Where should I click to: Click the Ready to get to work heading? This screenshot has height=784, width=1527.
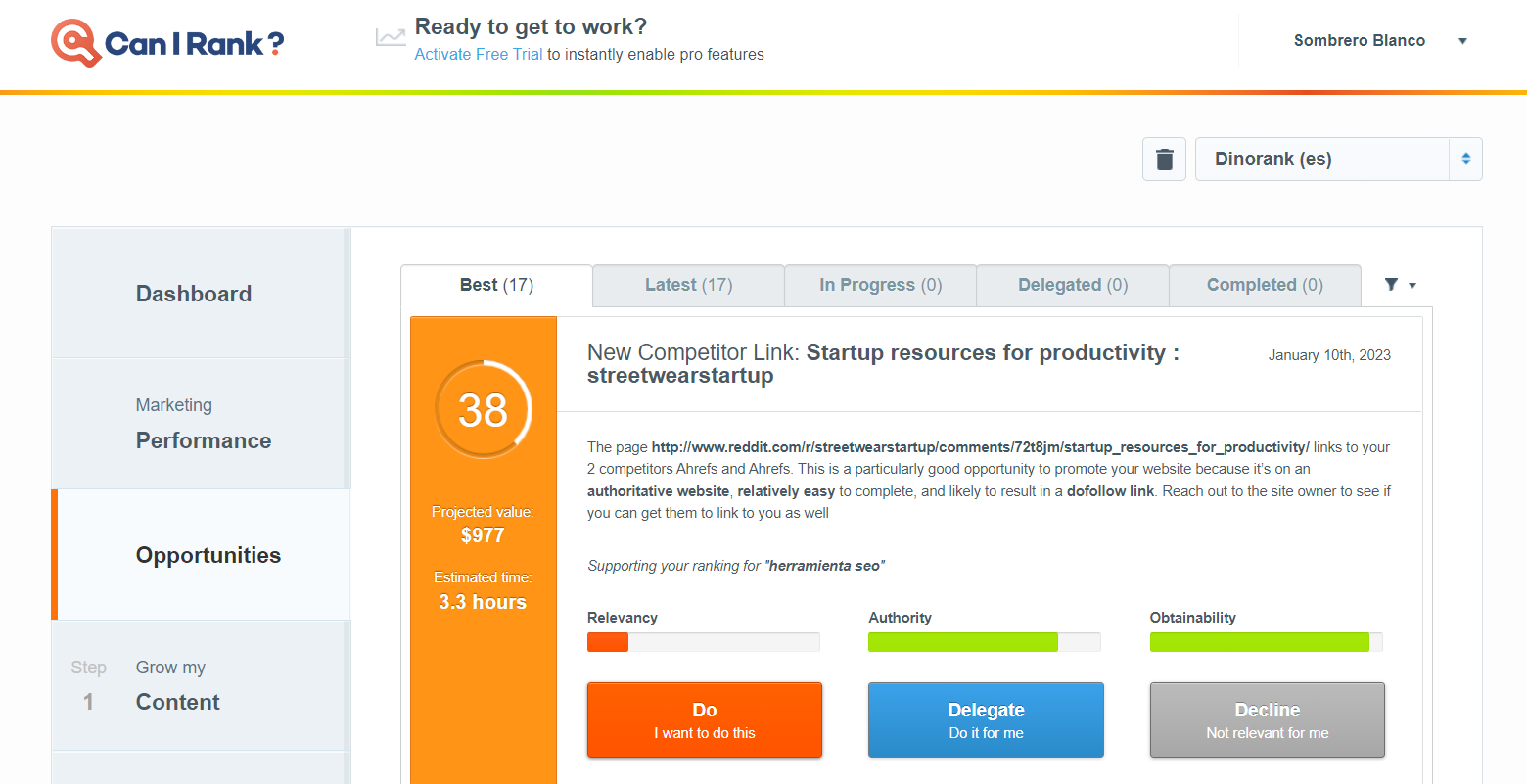[531, 26]
